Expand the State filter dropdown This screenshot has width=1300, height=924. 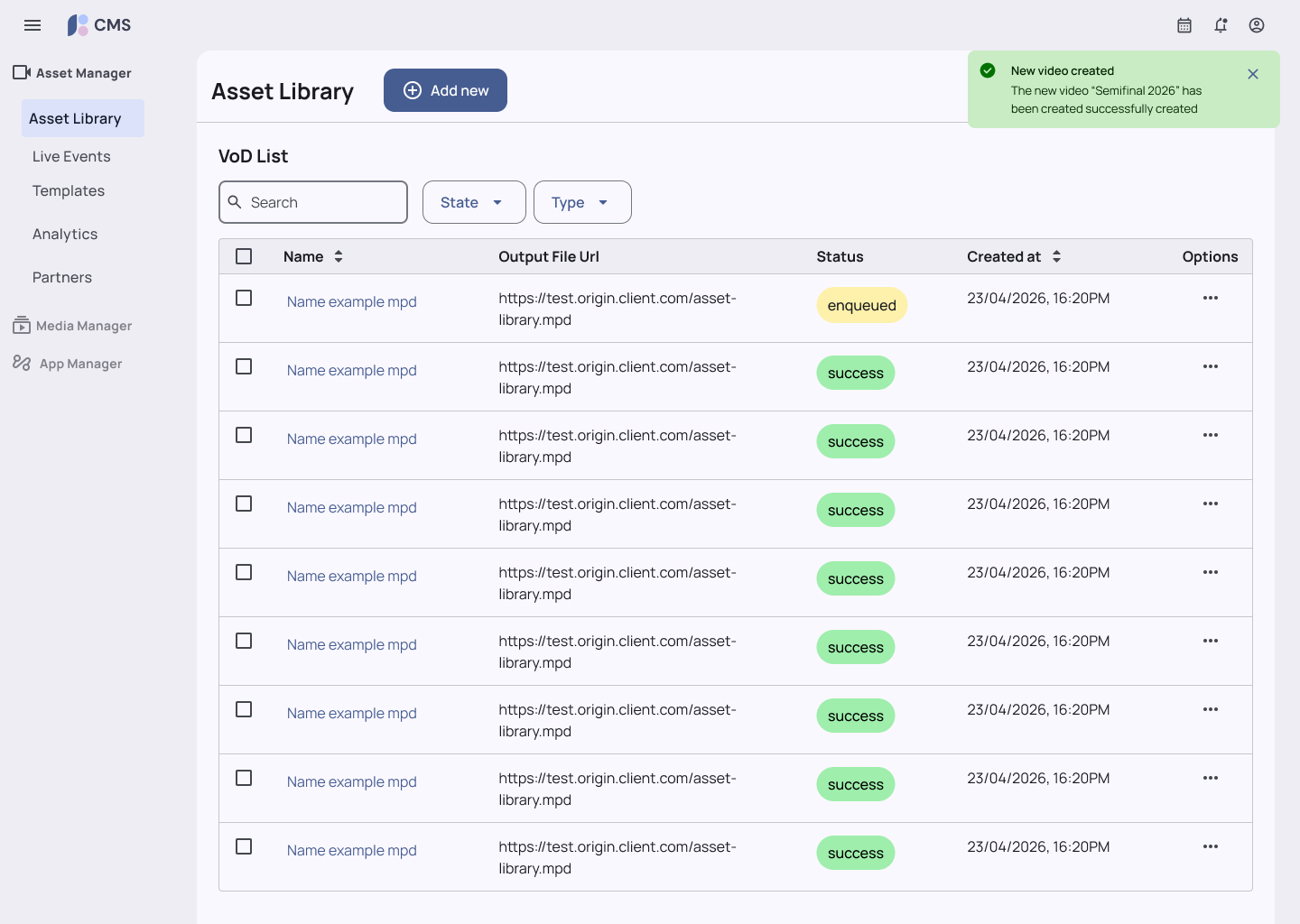click(474, 202)
